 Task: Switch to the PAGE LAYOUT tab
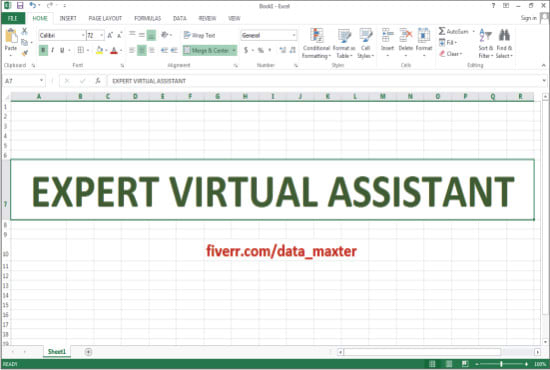(105, 18)
